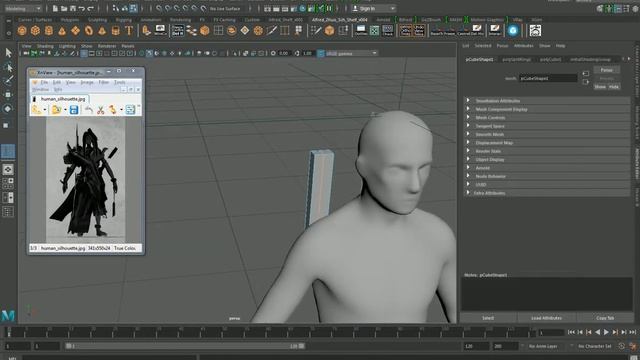Click the rightmost white portrait shelf icon
The height and width of the screenshot is (360, 640).
point(535,31)
